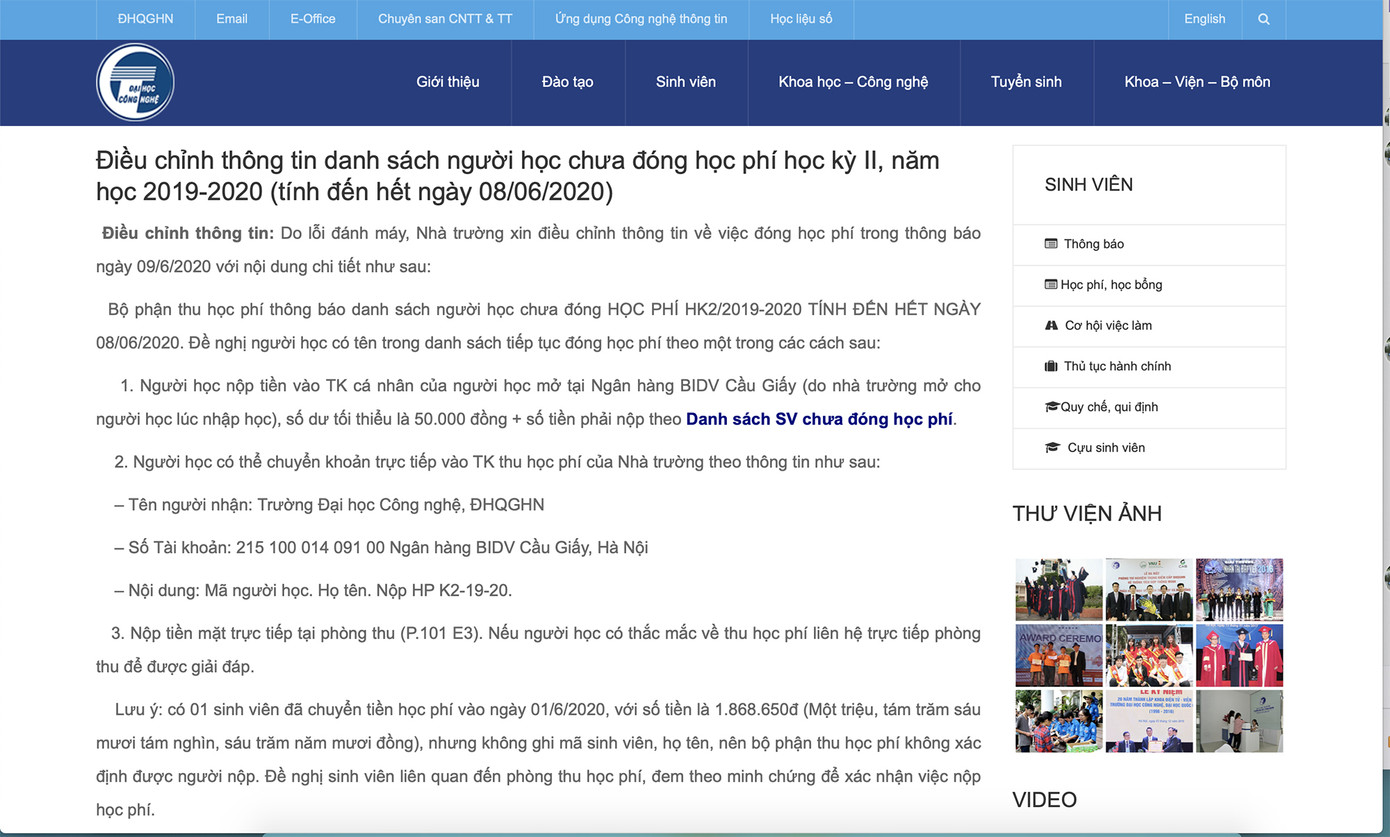Viewport: 1390px width, 837px height.
Task: Open the E-Office link
Action: tap(313, 19)
